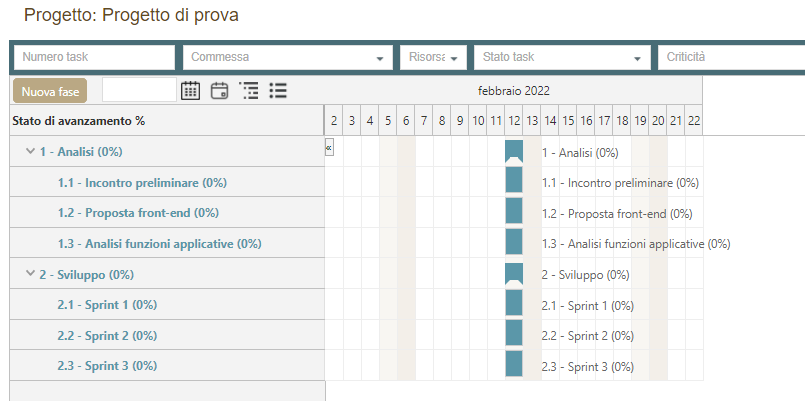Open the Commessa dropdown
805x401 pixels.
click(x=288, y=58)
